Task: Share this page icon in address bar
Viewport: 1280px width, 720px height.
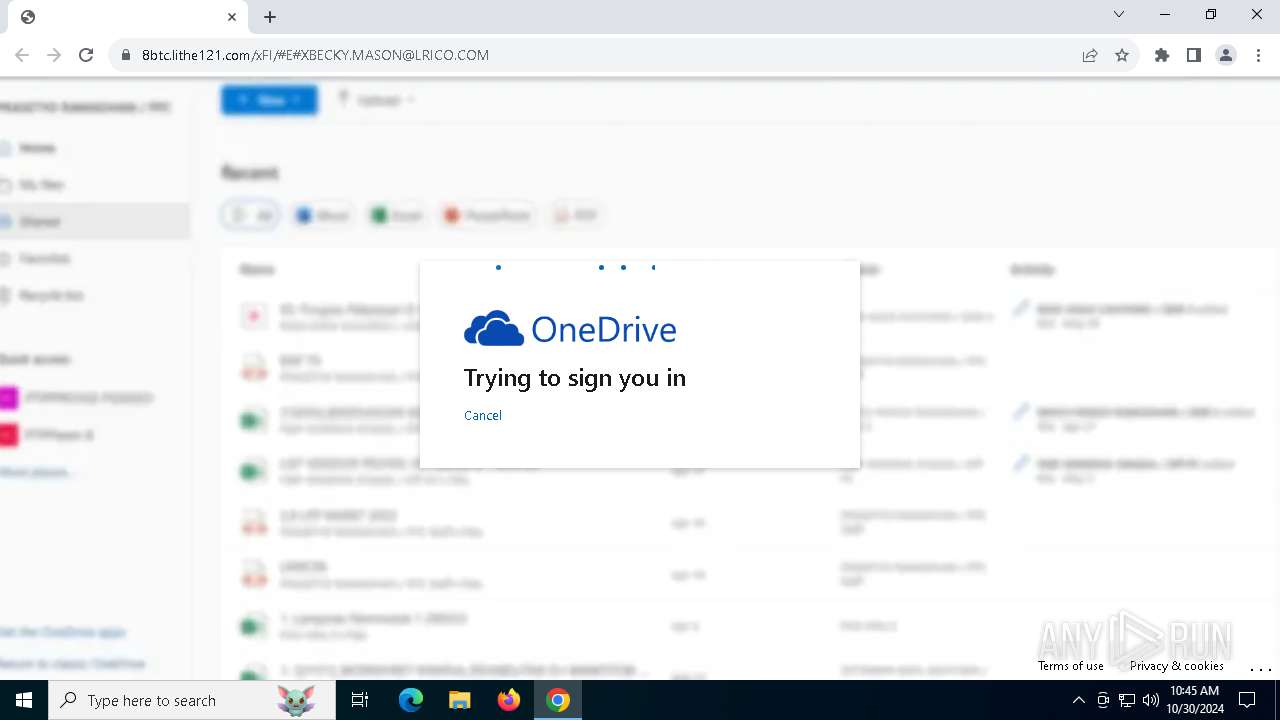Action: (1090, 55)
